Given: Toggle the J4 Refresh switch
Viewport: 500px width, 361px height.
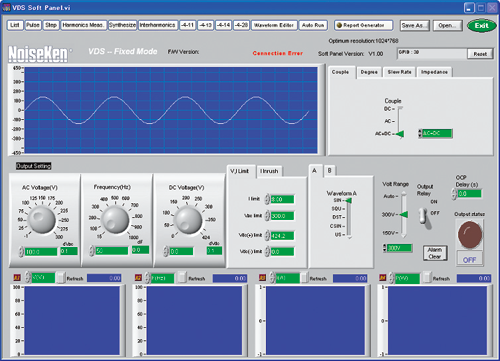Looking at the screenshot, I should [x=427, y=278].
